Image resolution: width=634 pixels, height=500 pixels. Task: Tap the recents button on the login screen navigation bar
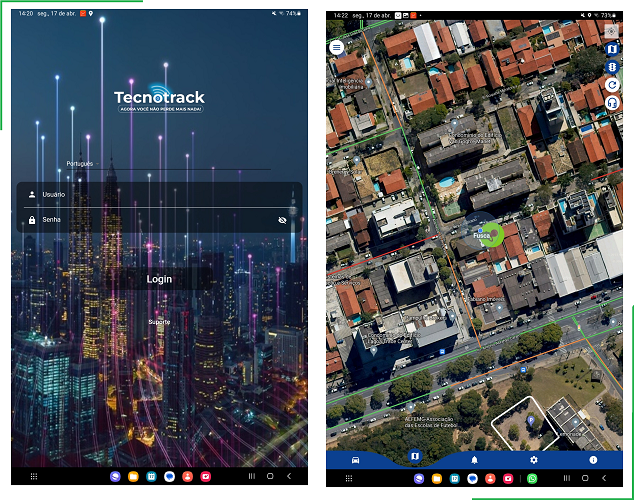pos(251,476)
